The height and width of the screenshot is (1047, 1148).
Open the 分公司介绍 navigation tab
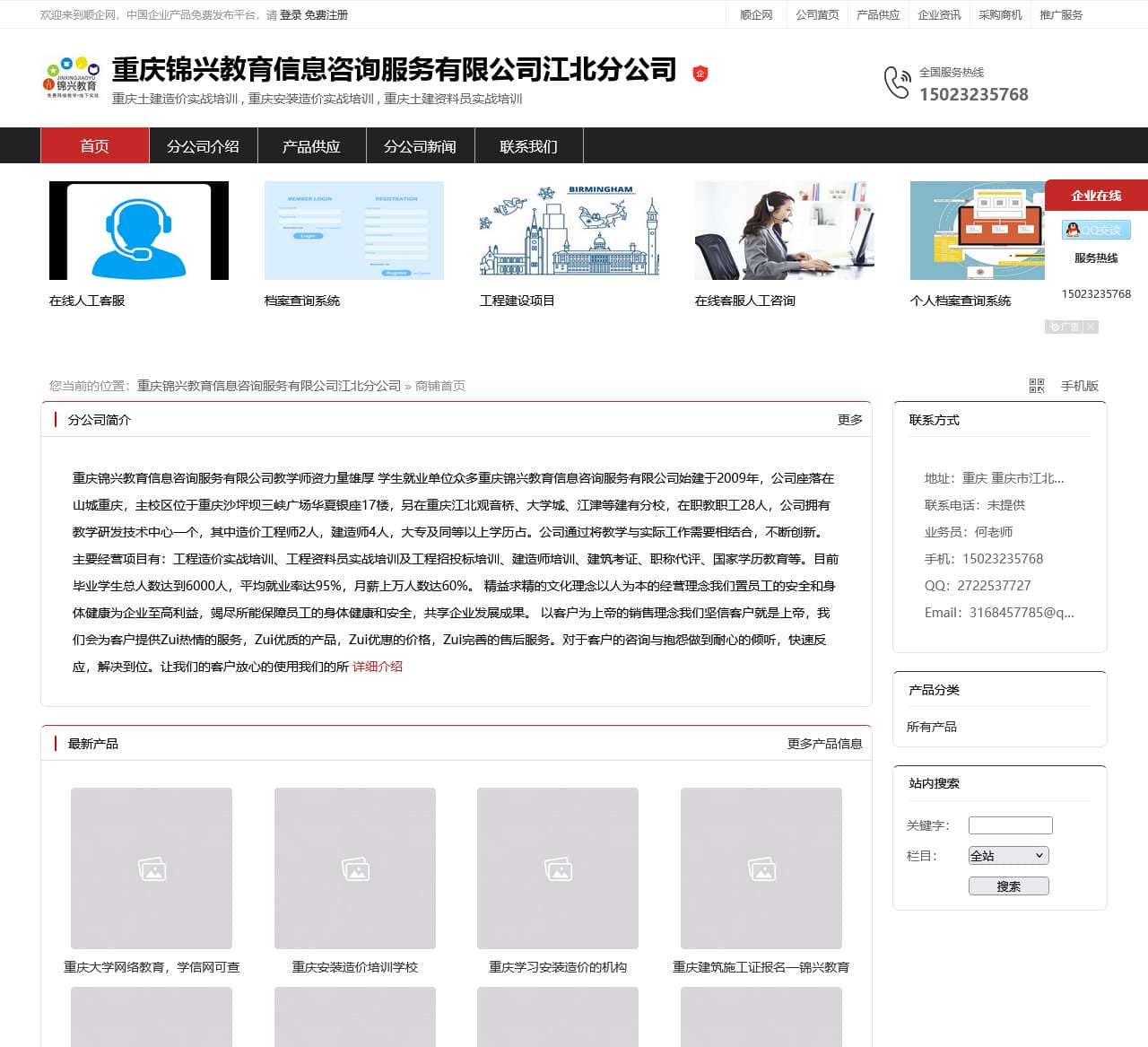(x=203, y=146)
